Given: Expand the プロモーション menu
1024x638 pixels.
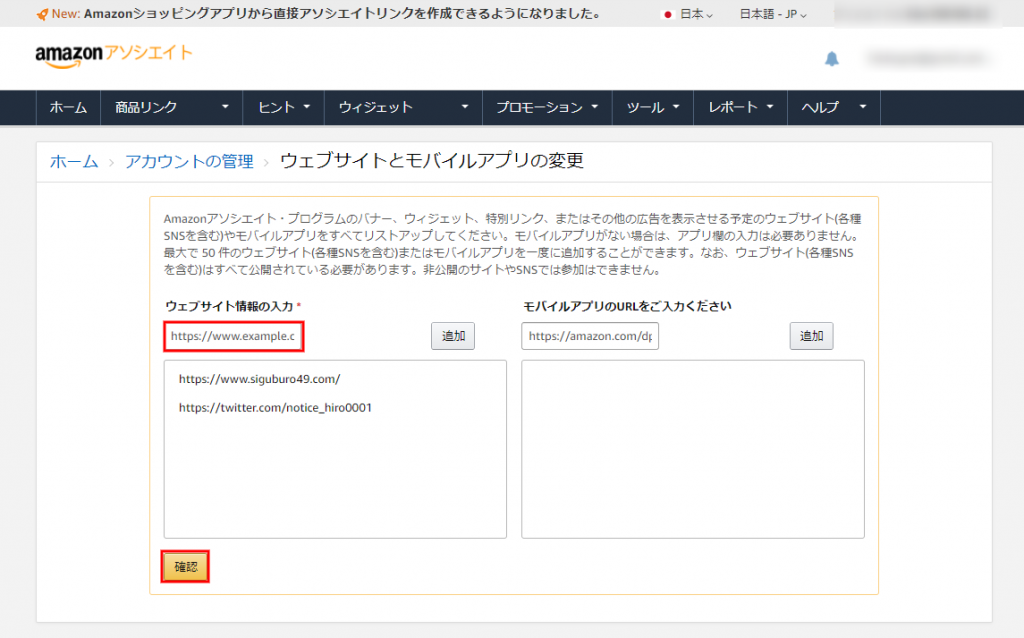Looking at the screenshot, I should (x=547, y=107).
